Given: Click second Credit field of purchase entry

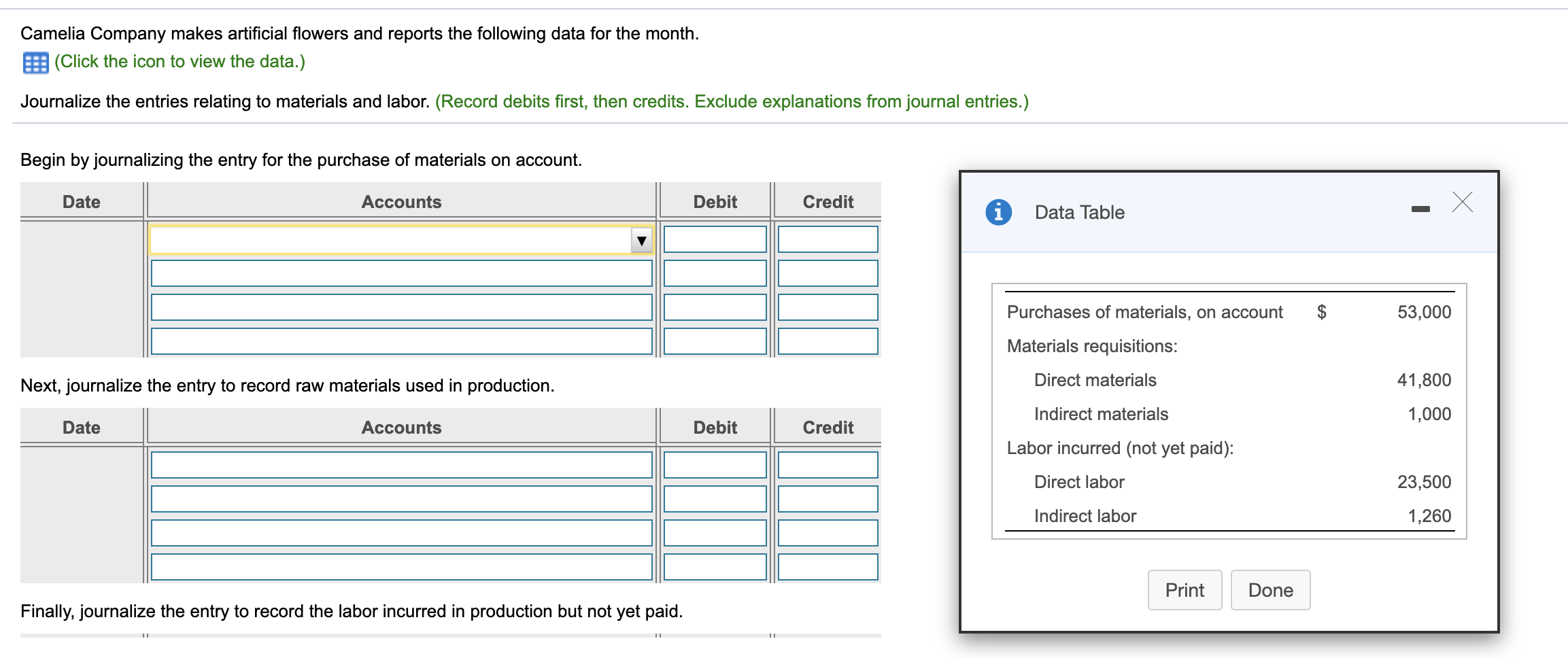Looking at the screenshot, I should 828,274.
